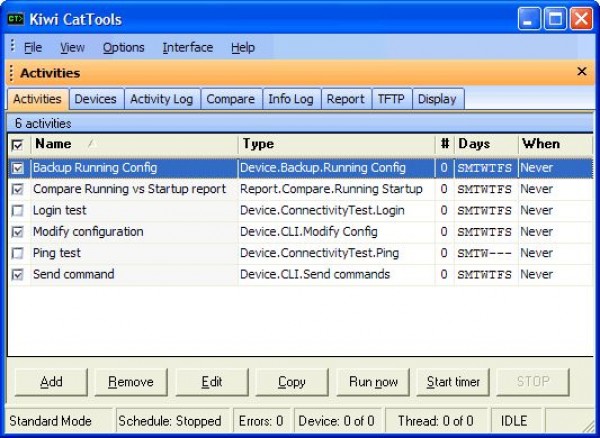Enable the Ping test activity checkbox

(x=17, y=253)
